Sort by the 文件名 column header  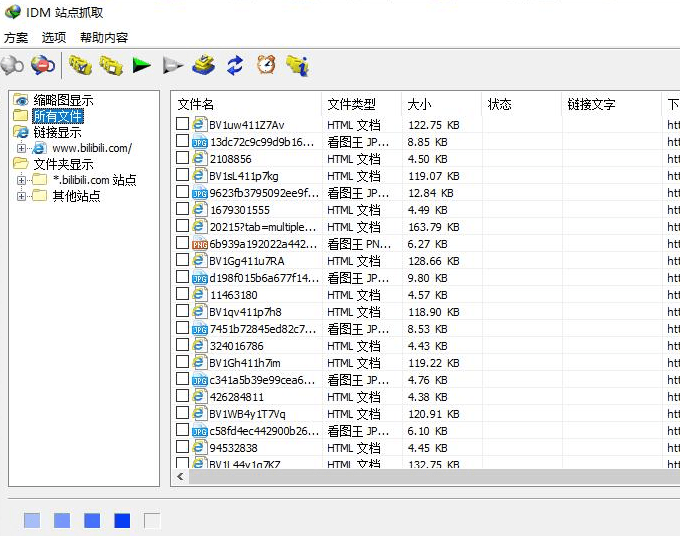tap(246, 104)
